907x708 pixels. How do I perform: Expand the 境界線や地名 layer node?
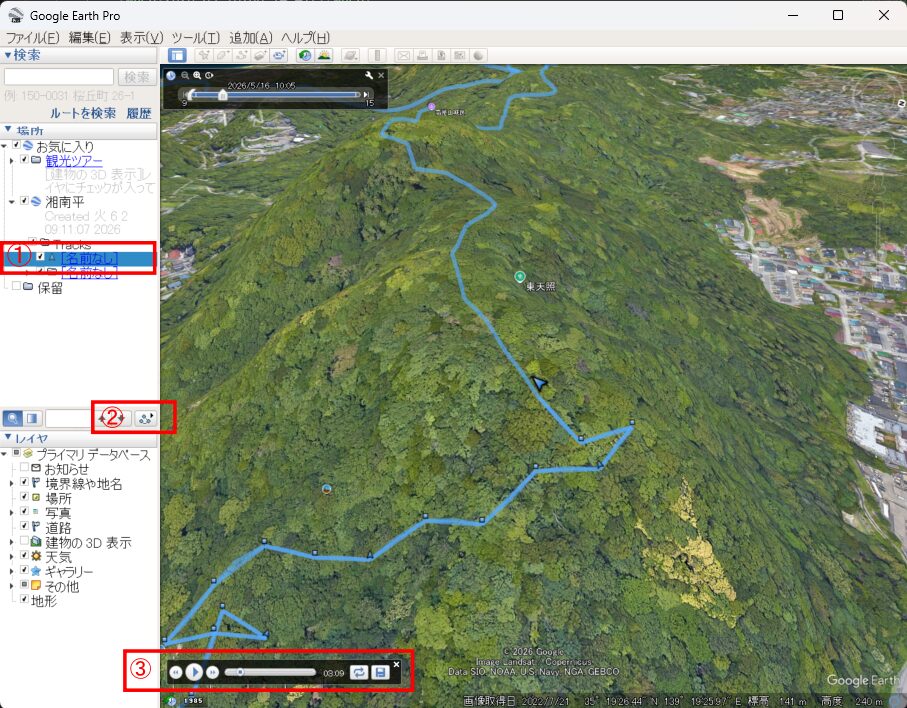(12, 483)
